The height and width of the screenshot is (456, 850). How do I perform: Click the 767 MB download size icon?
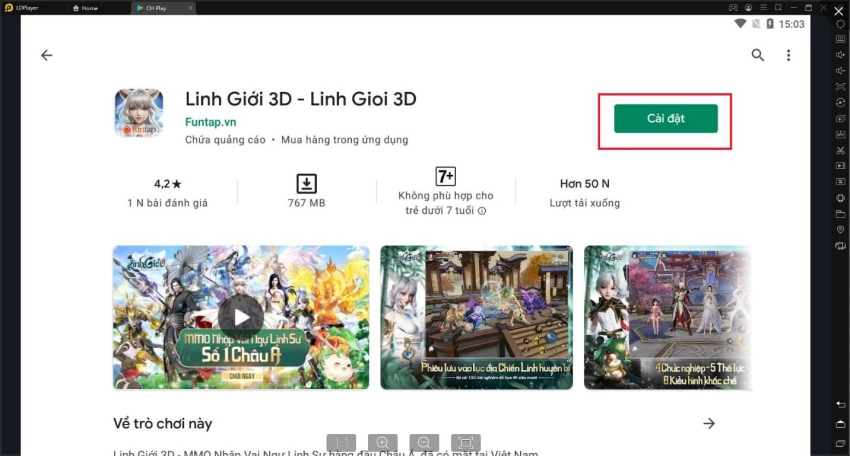coord(306,183)
